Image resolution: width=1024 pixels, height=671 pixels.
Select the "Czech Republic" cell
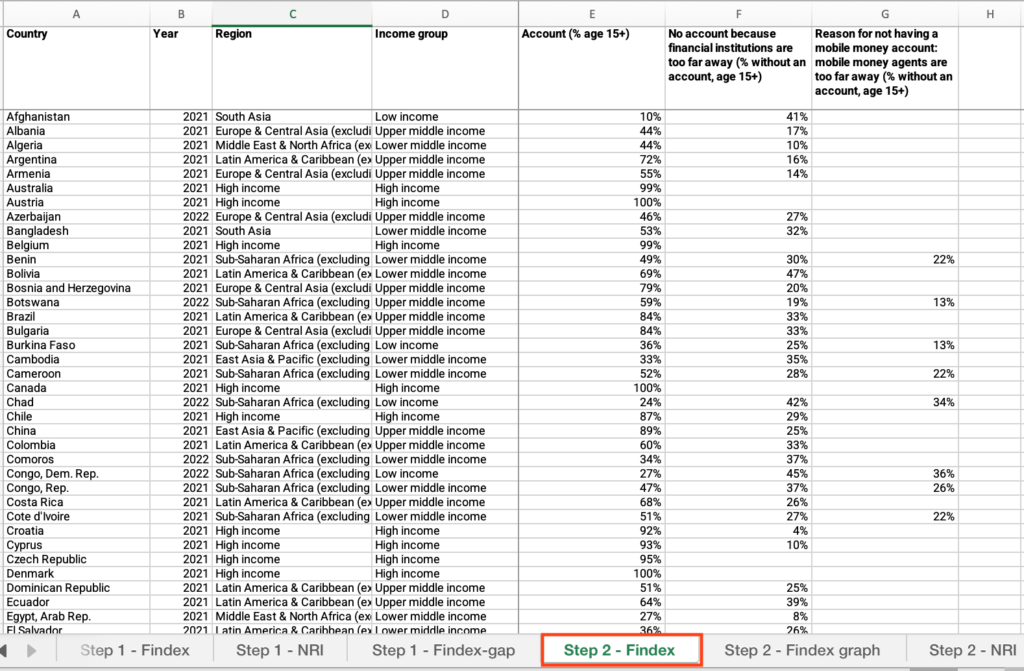pyautogui.click(x=76, y=559)
